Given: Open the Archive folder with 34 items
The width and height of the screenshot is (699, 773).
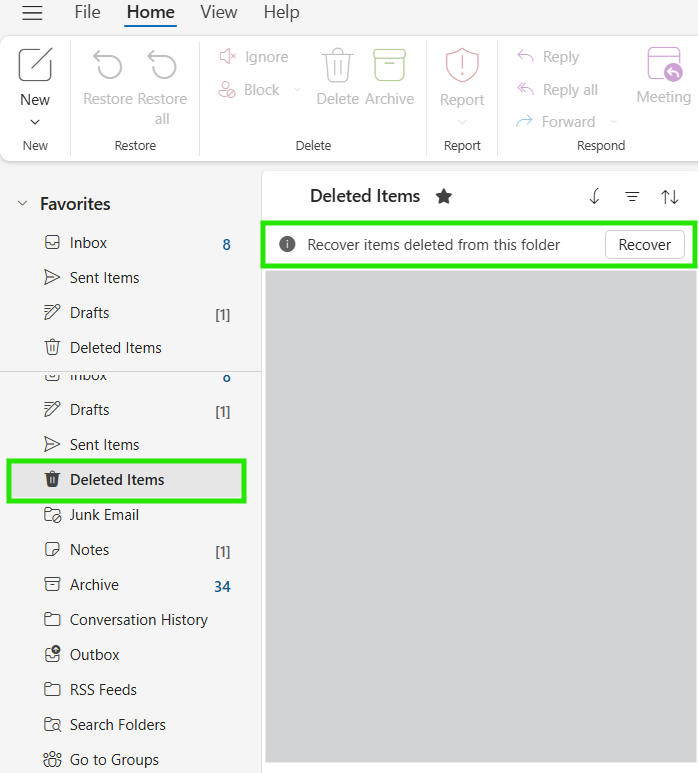Looking at the screenshot, I should tap(131, 585).
